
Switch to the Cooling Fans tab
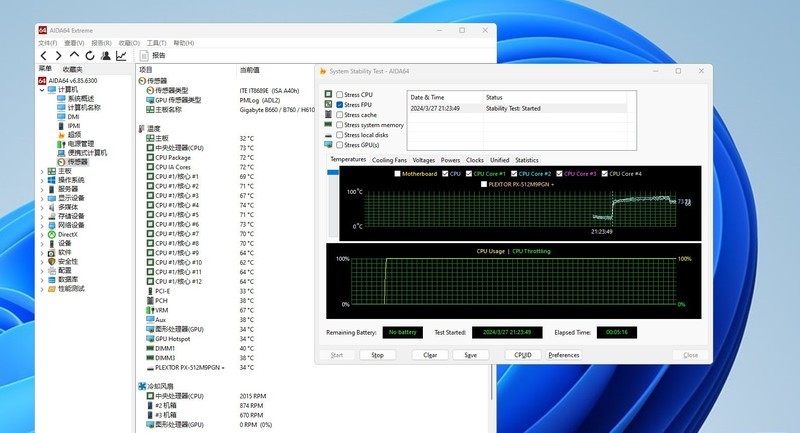(x=389, y=160)
